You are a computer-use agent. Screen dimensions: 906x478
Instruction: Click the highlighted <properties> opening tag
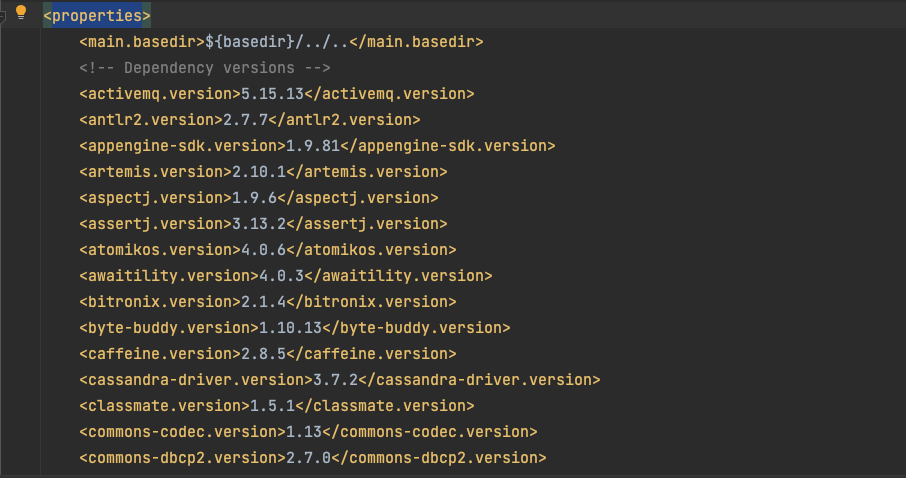tap(97, 16)
